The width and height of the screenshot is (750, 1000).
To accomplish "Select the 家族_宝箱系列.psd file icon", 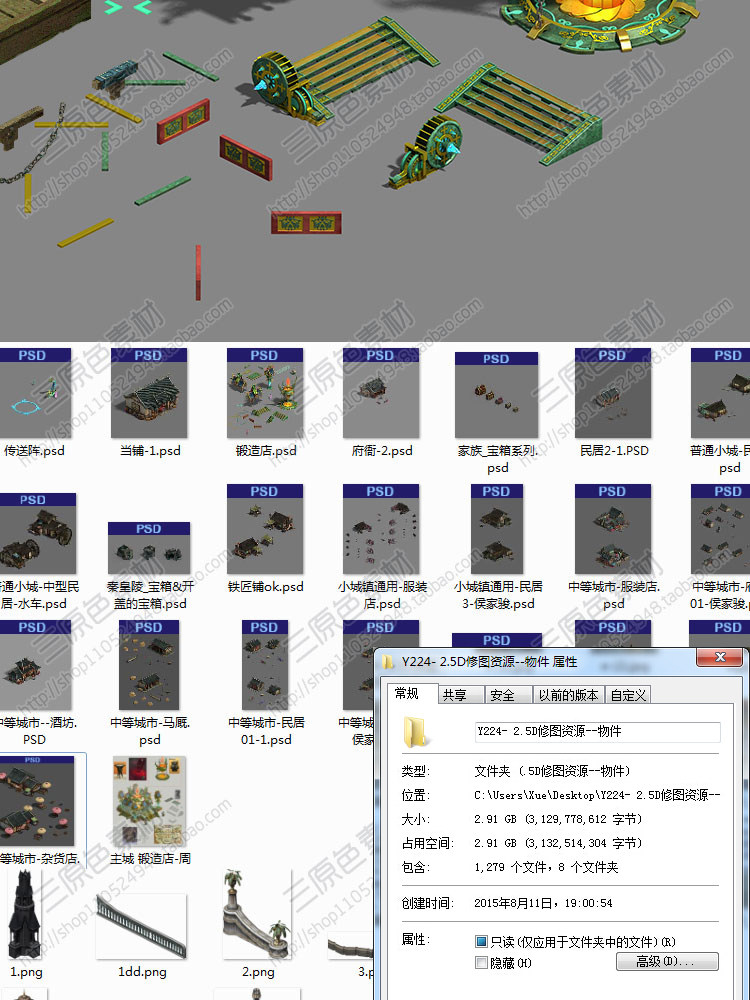I will click(496, 395).
